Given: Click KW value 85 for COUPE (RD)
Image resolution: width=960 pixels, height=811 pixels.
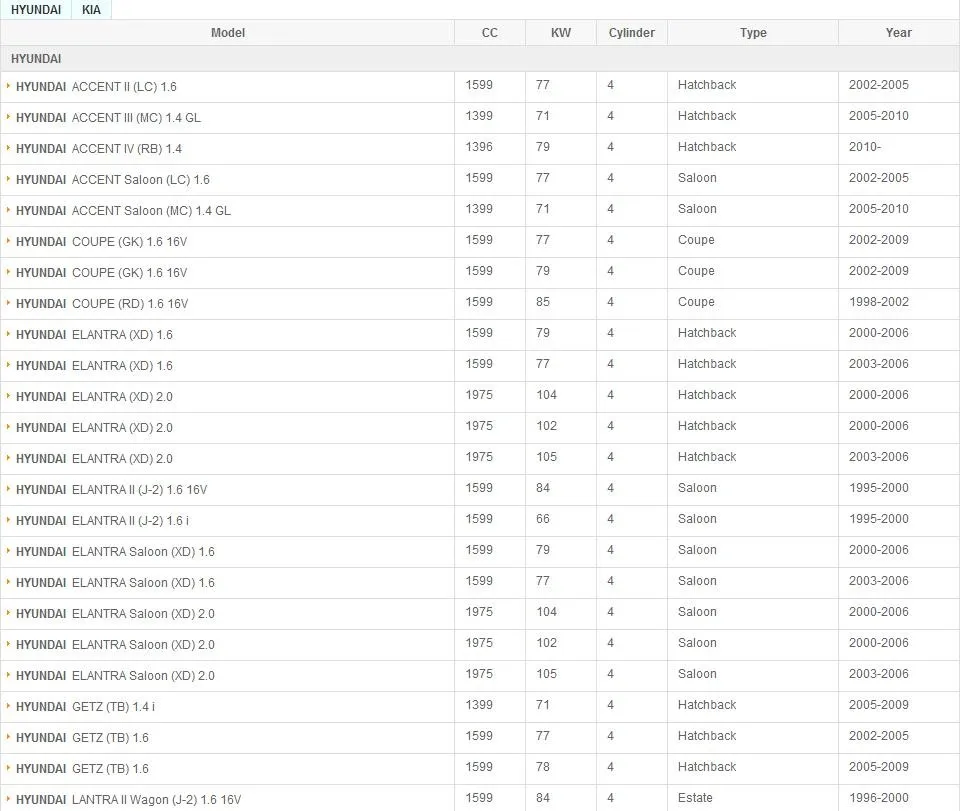Looking at the screenshot, I should (x=543, y=302).
